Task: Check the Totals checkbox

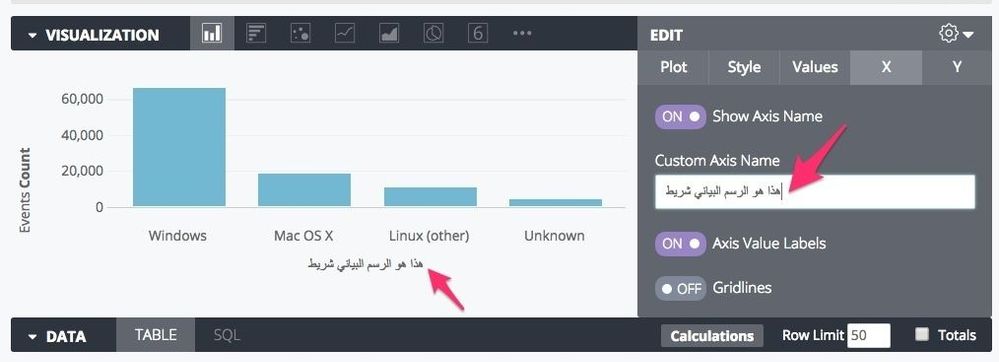Action: coord(921,335)
